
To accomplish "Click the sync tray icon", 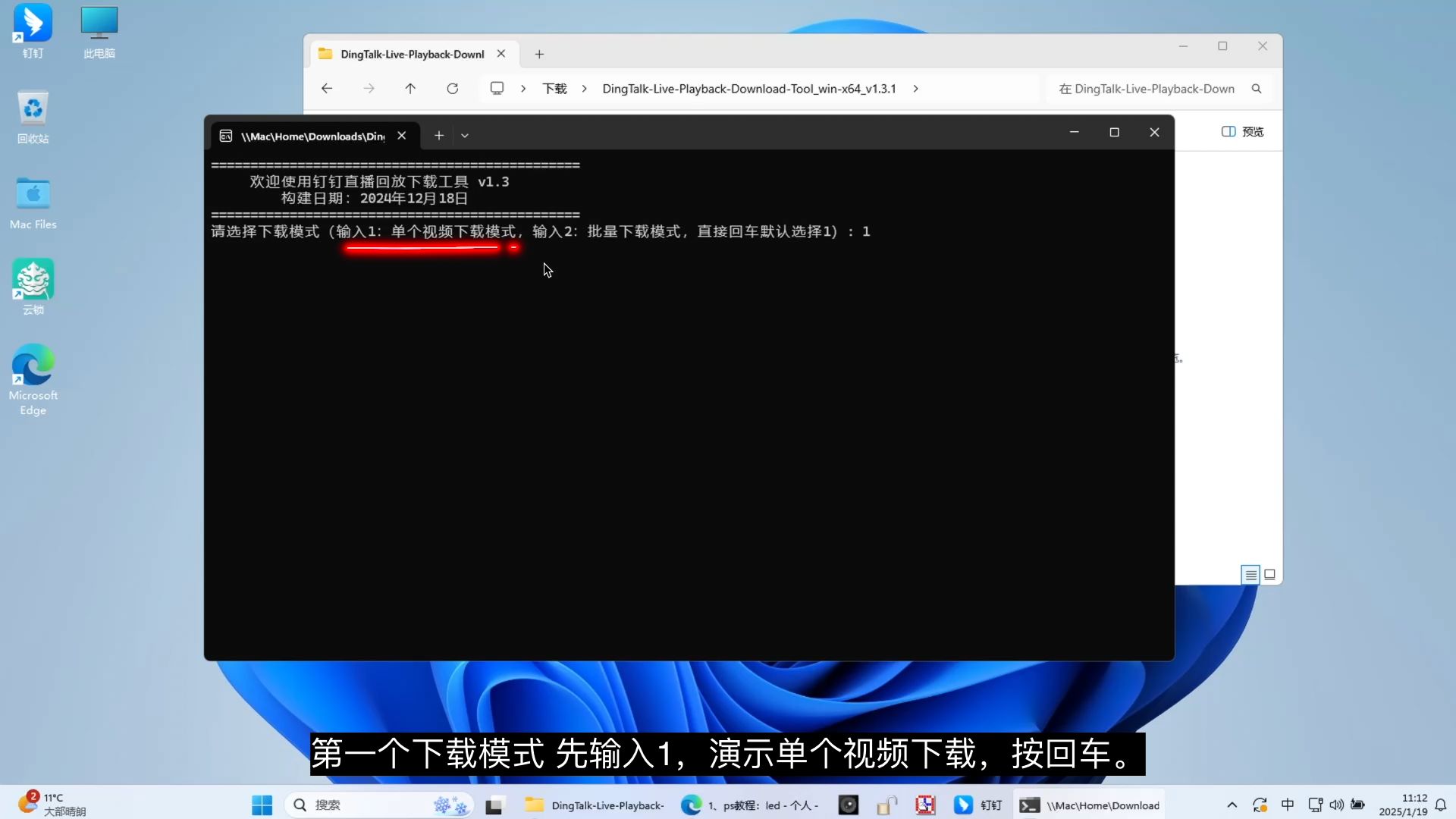I will [1260, 805].
